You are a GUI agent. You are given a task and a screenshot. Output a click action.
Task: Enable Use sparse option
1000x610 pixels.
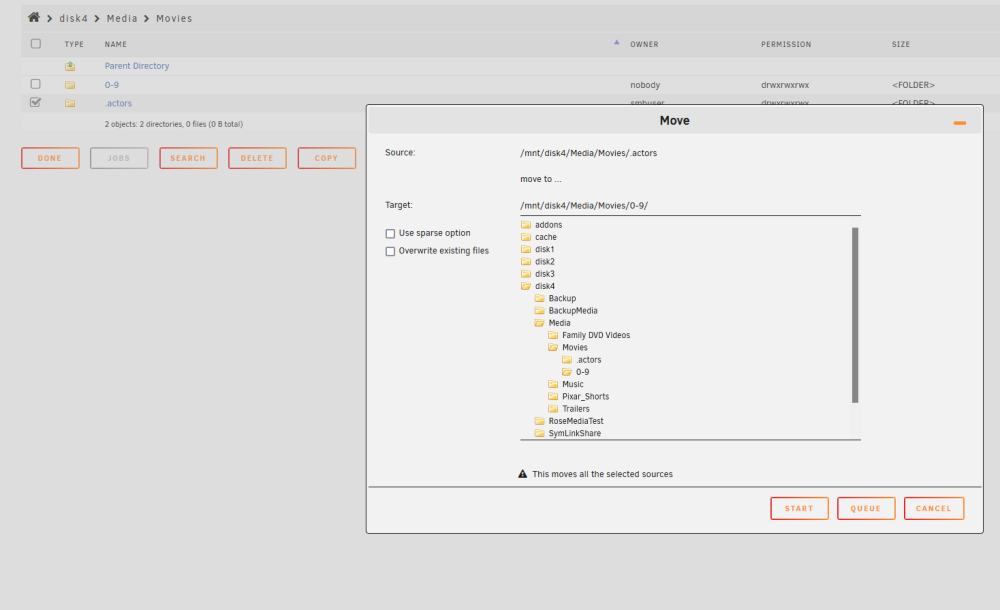(390, 234)
